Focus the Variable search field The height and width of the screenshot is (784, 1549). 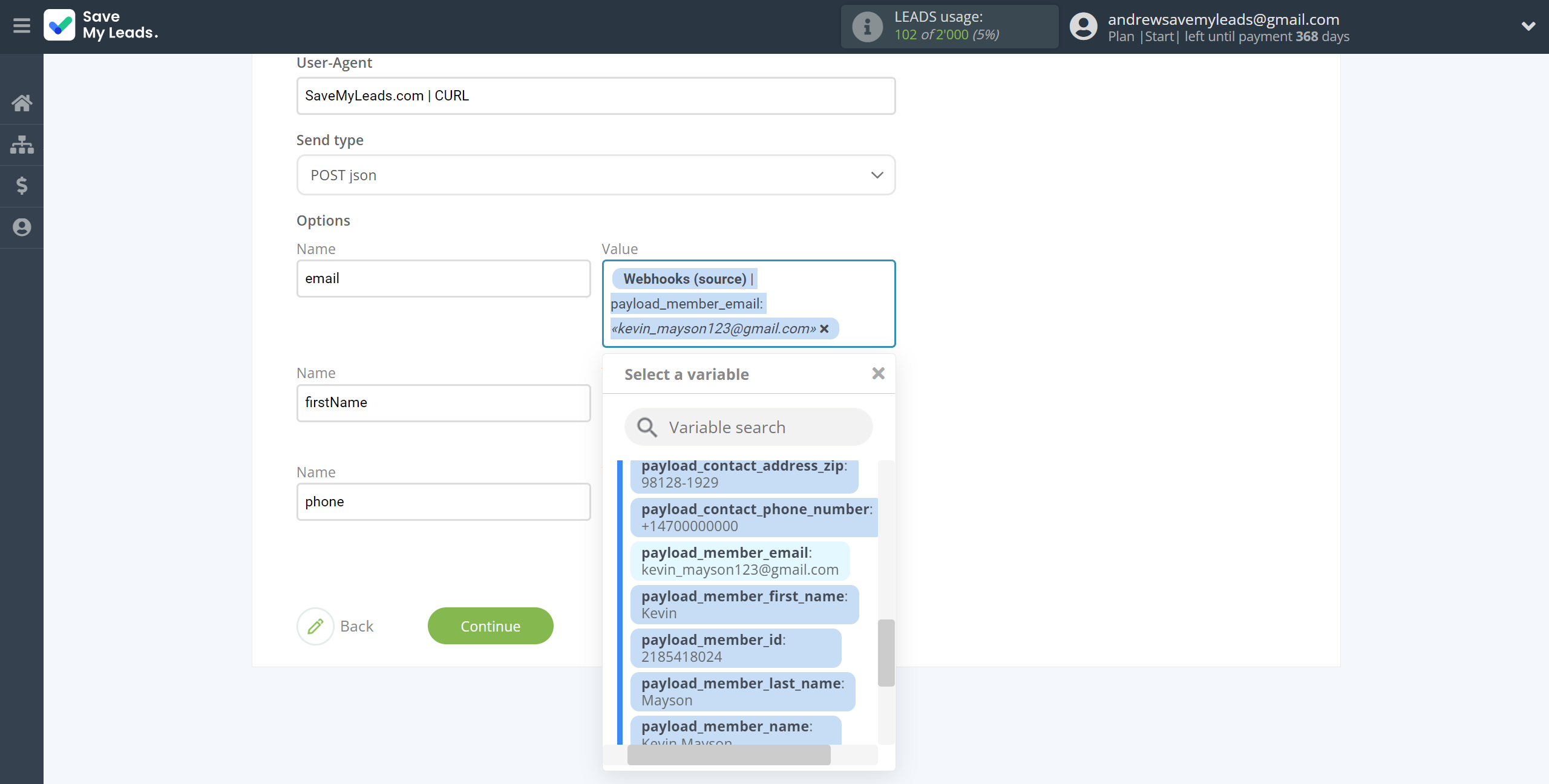(748, 427)
